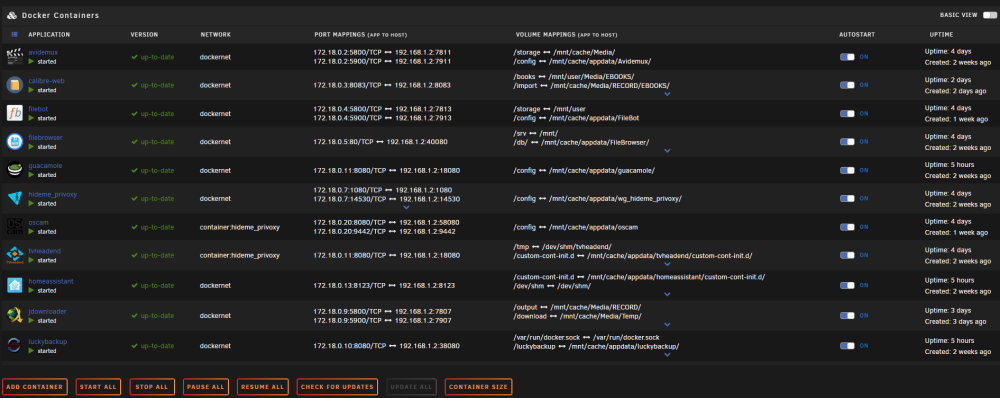This screenshot has height=398, width=1000.
Task: Click up-to-date status for avidemux
Action: pyautogui.click(x=152, y=57)
